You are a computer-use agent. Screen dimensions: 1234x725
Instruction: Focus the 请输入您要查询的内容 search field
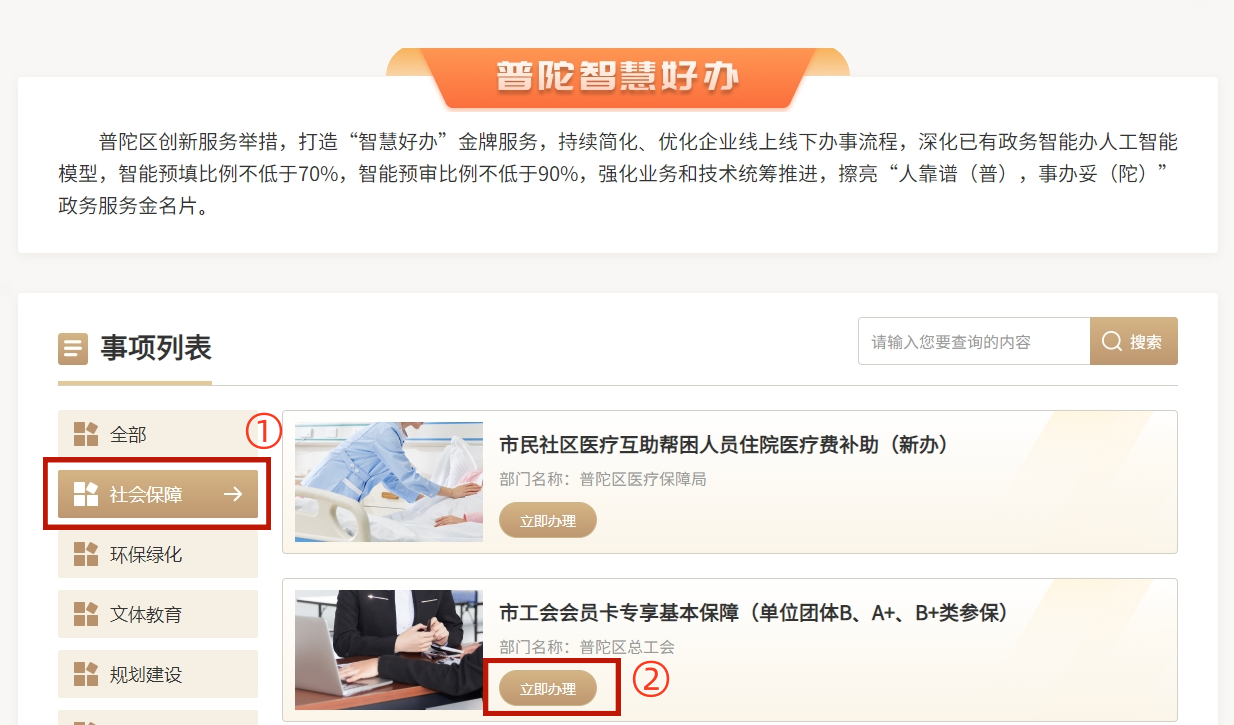point(974,341)
